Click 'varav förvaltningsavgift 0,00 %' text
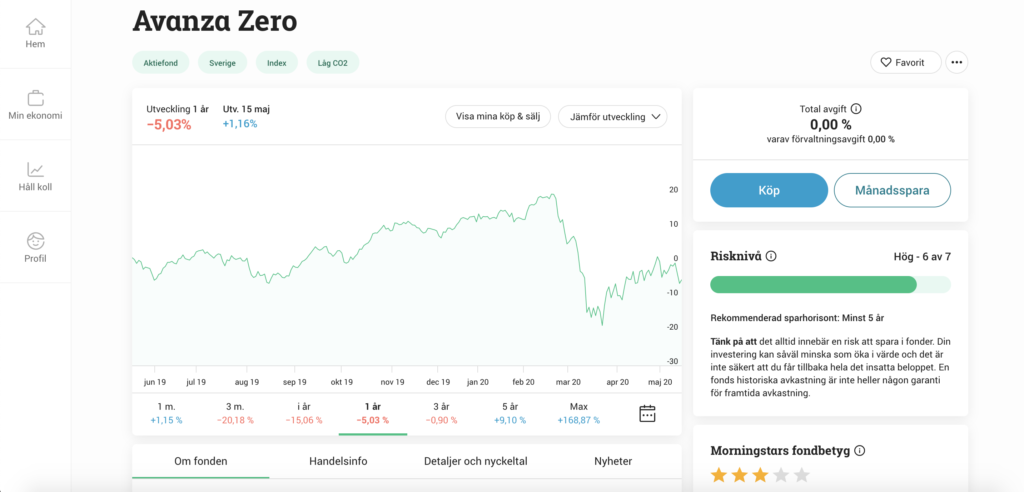1024x492 pixels. click(x=831, y=139)
